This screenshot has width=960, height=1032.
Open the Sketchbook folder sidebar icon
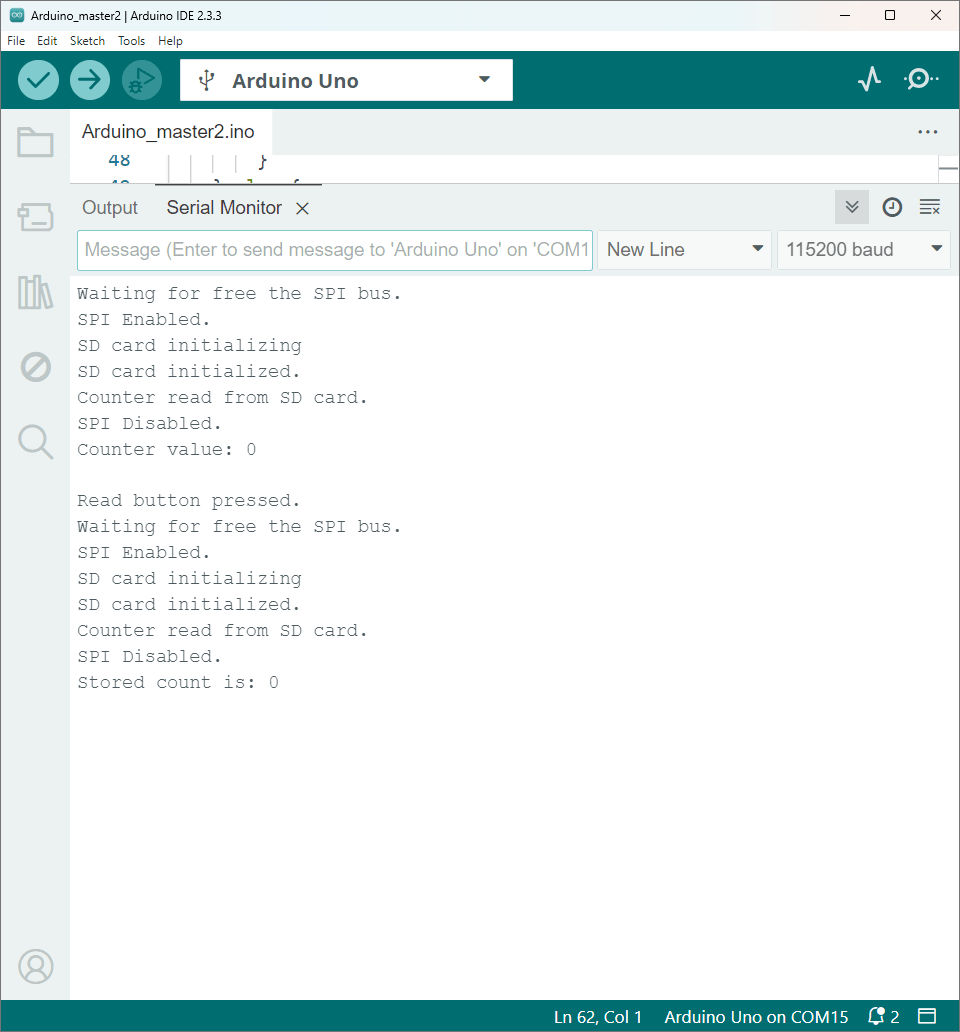(36, 142)
